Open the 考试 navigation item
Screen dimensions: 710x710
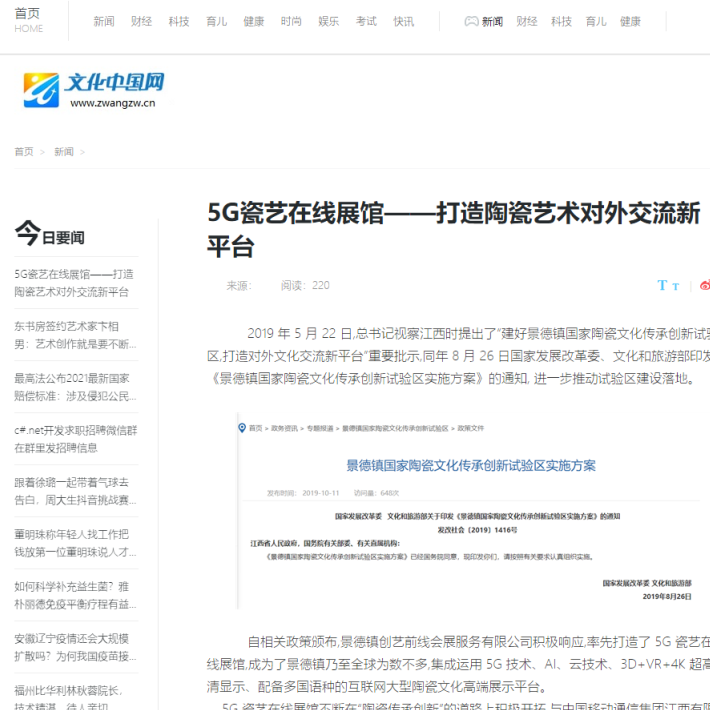(x=366, y=21)
